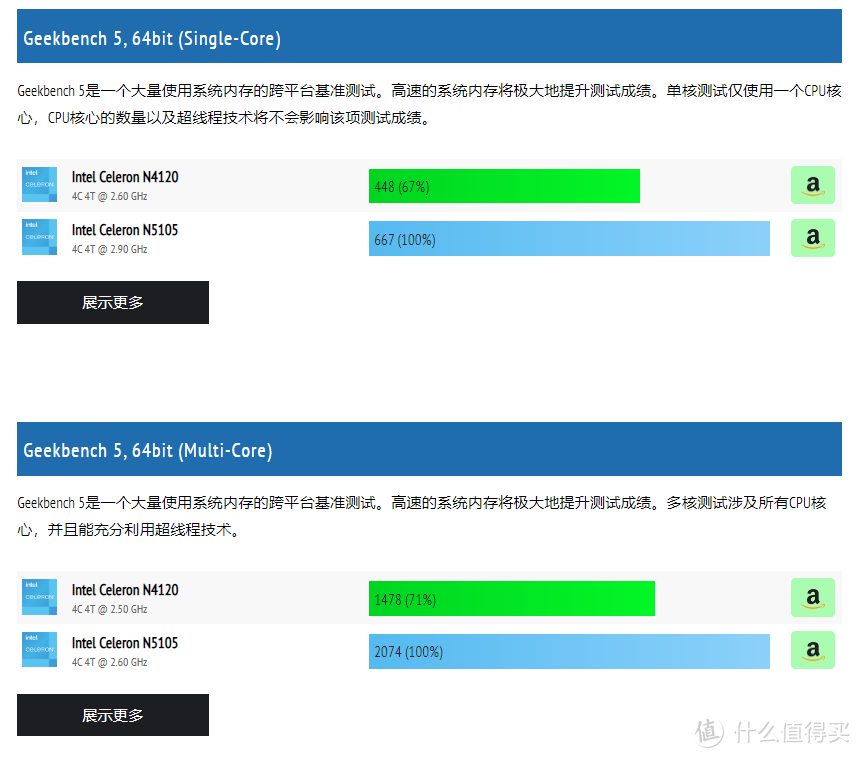Click the "4C 4T @ 2.60 GHz" text under N5105

coord(110,662)
